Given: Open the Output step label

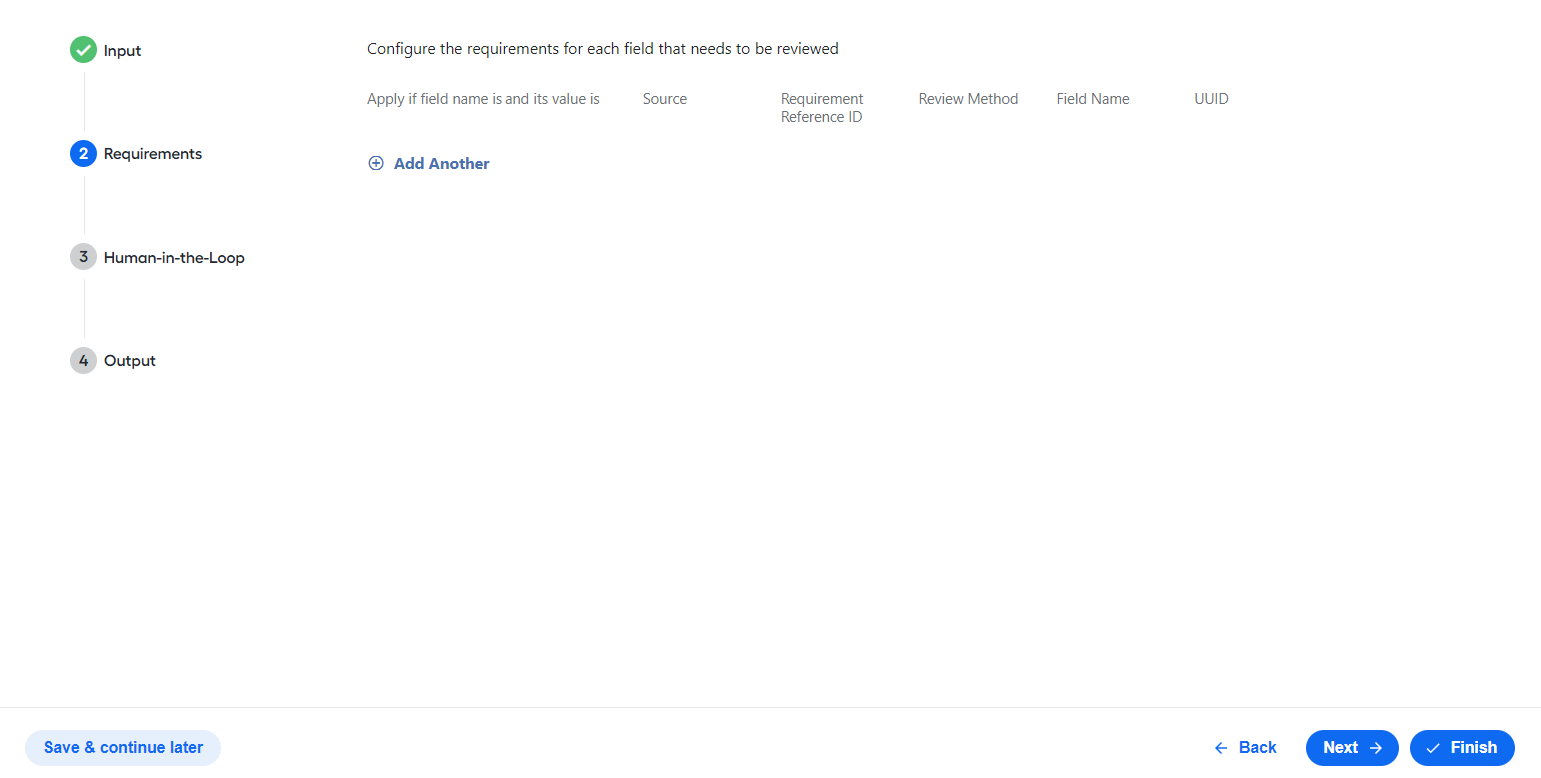Looking at the screenshot, I should click(130, 361).
